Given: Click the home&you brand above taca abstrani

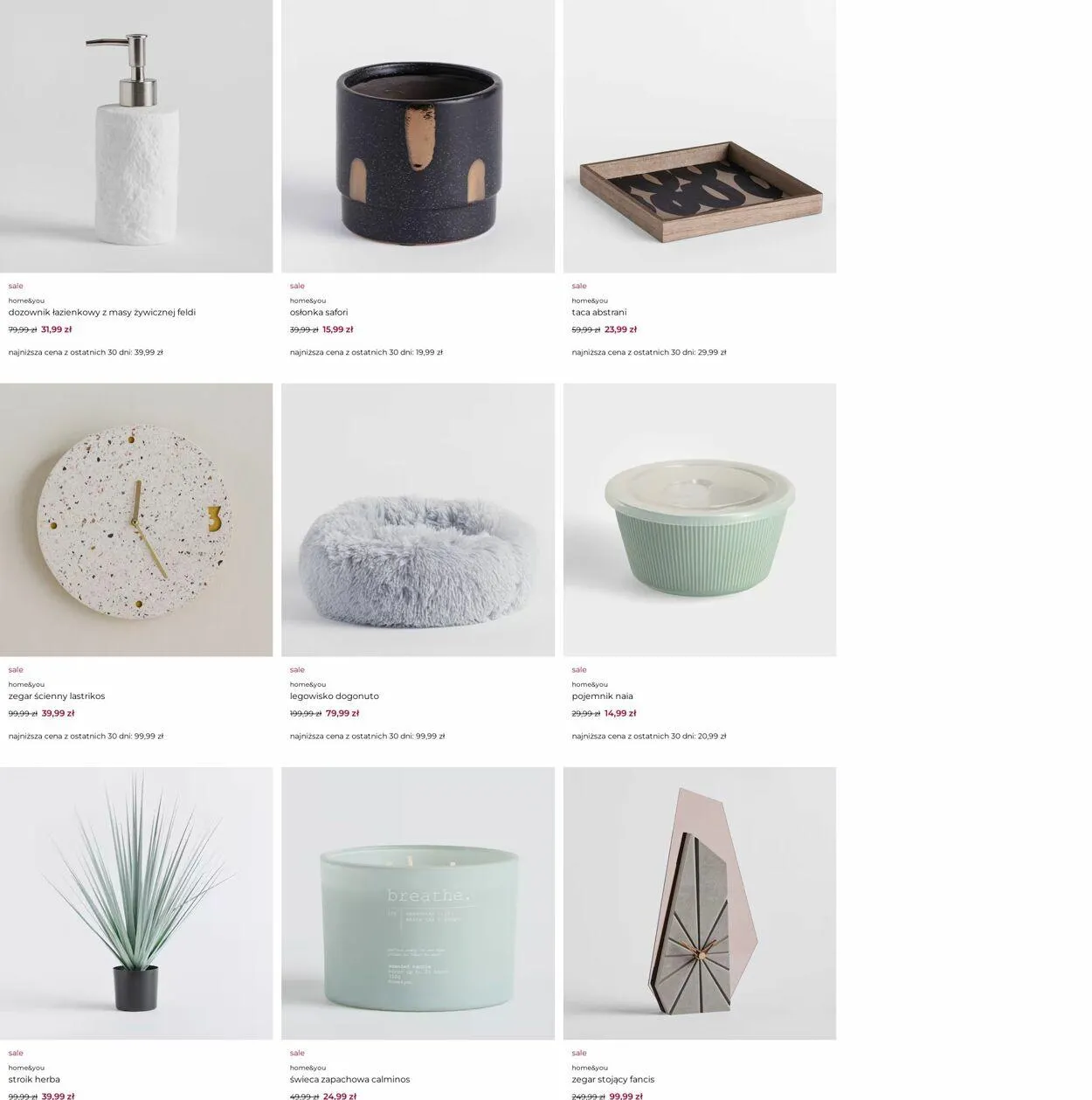Looking at the screenshot, I should click(x=590, y=301).
